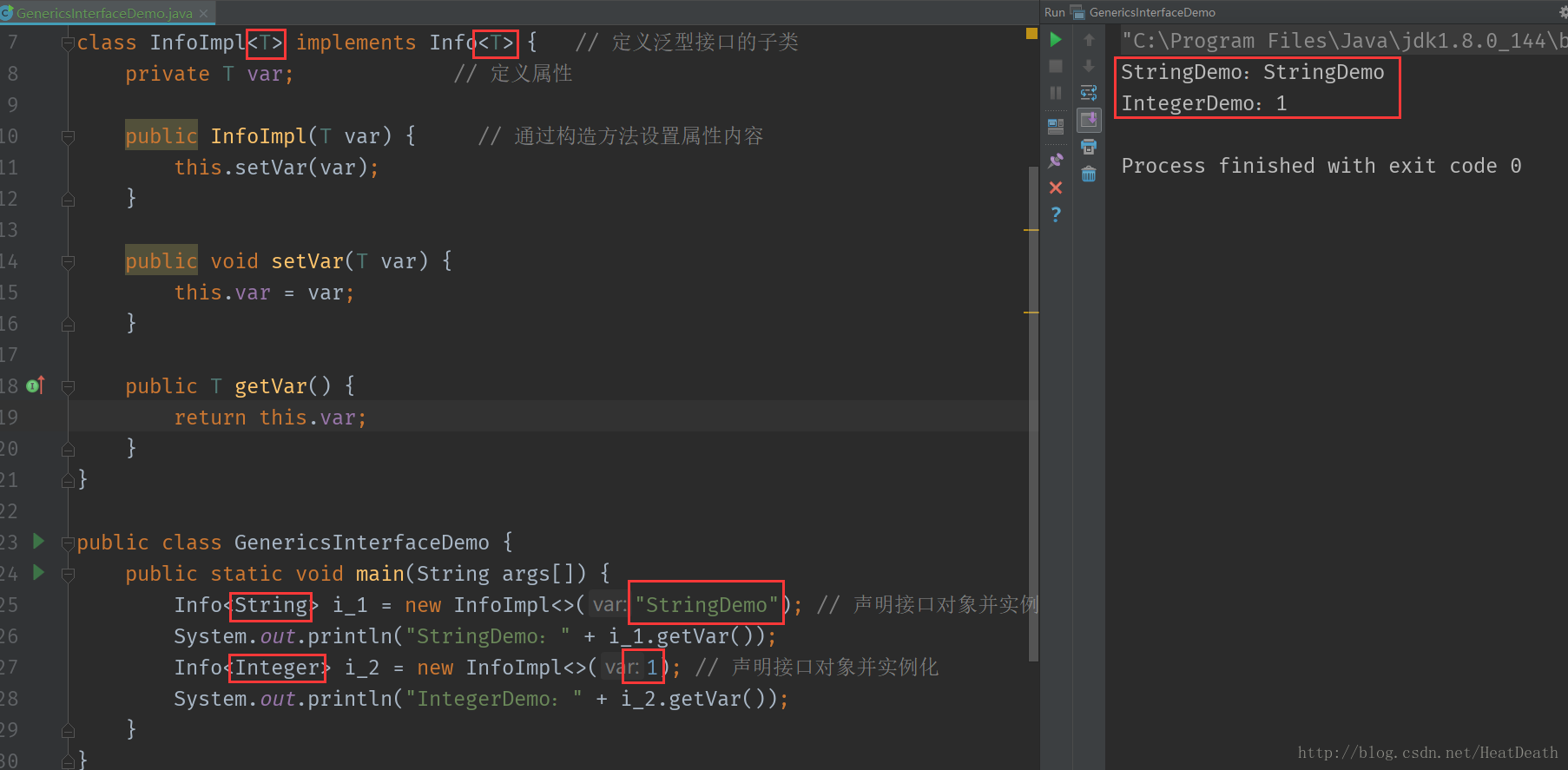Close the GenericsInterfaceDemo.java editor tab
Viewport: 1568px width, 770px height.
point(203,13)
